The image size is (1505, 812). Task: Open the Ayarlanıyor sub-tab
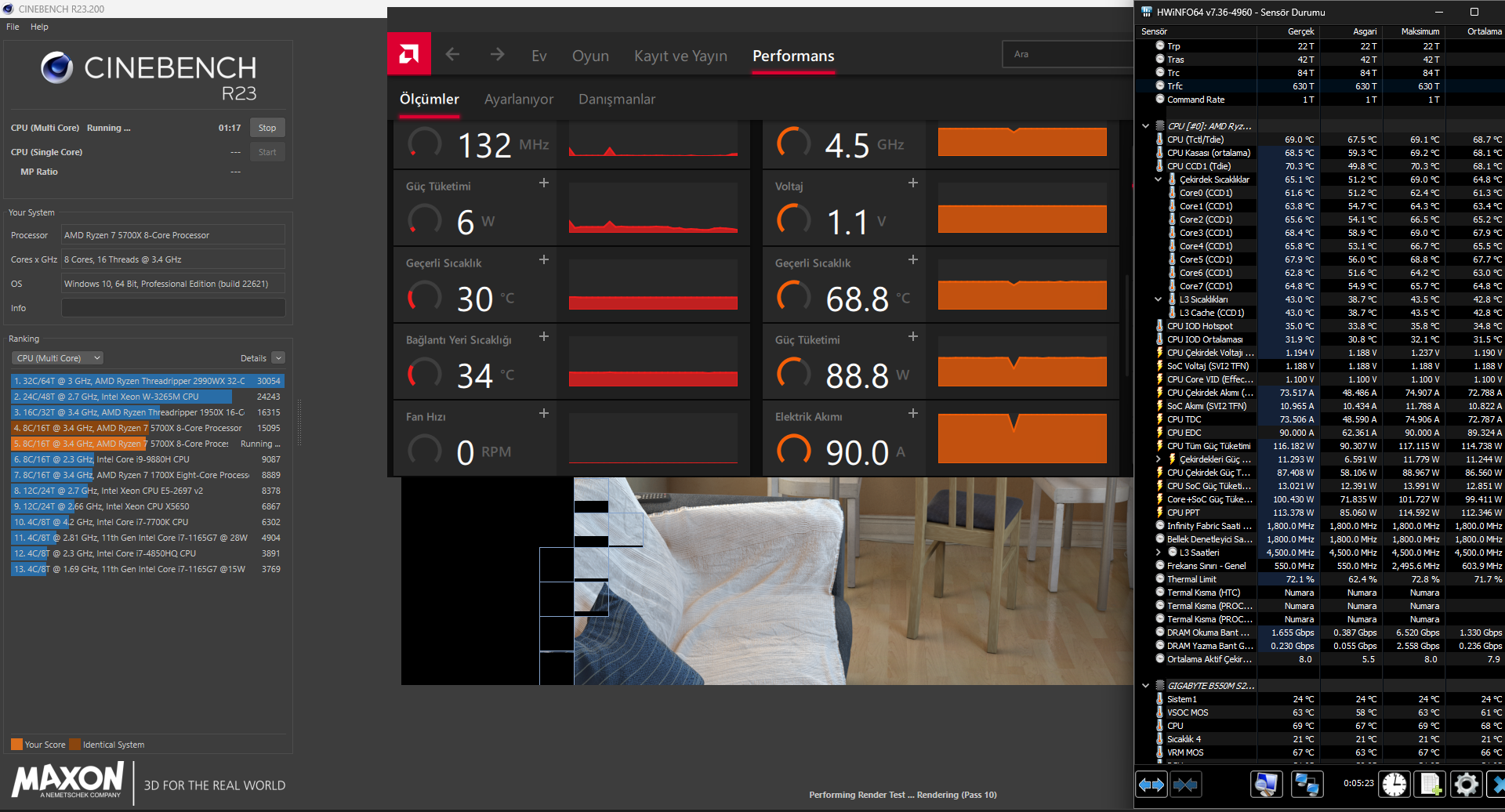[x=519, y=100]
